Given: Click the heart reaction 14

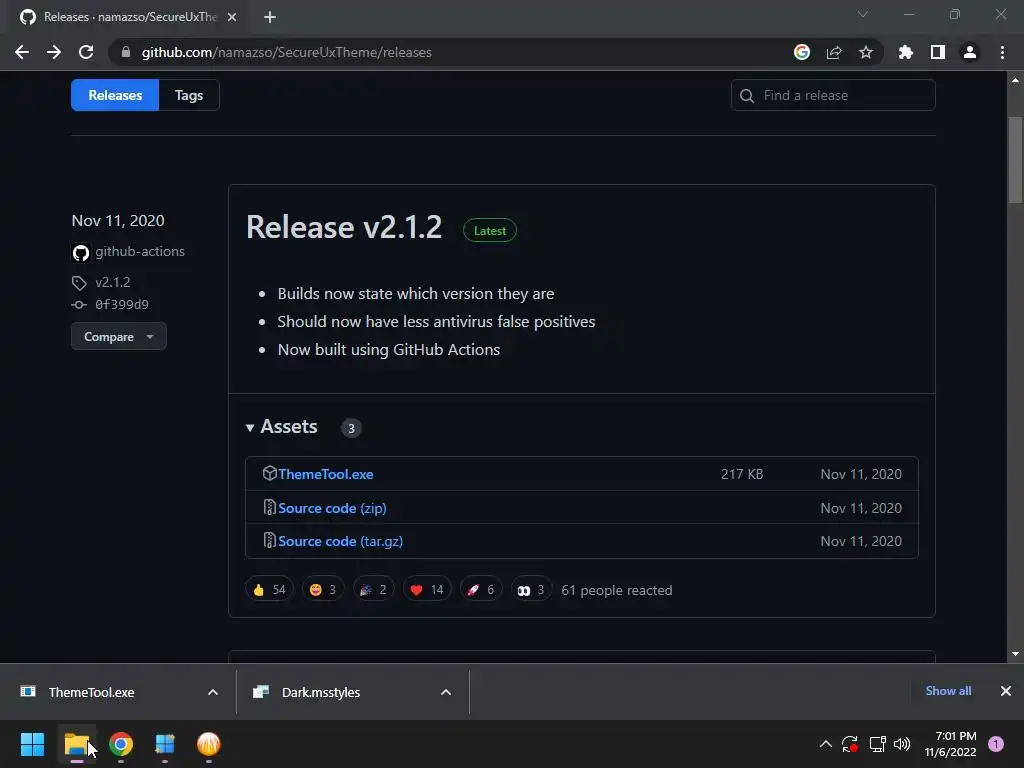Looking at the screenshot, I should coord(426,590).
